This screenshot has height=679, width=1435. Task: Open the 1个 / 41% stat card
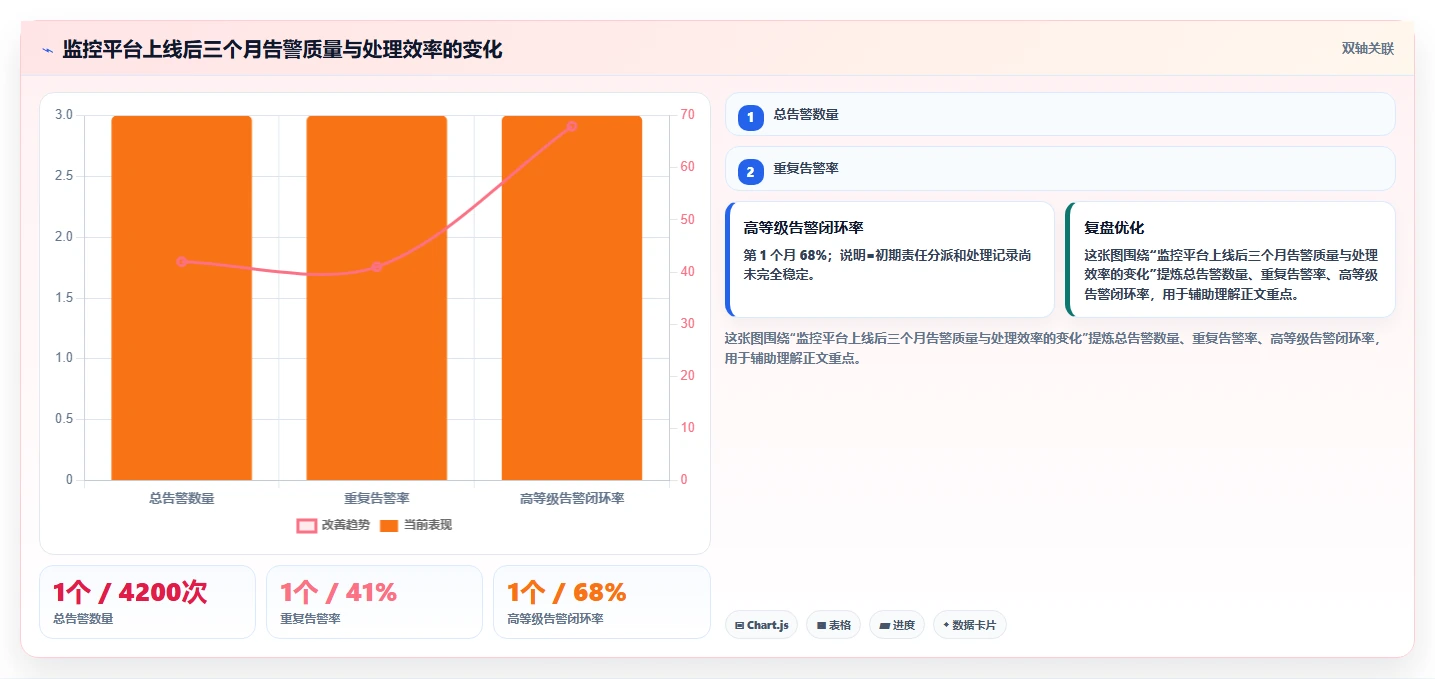tap(374, 602)
